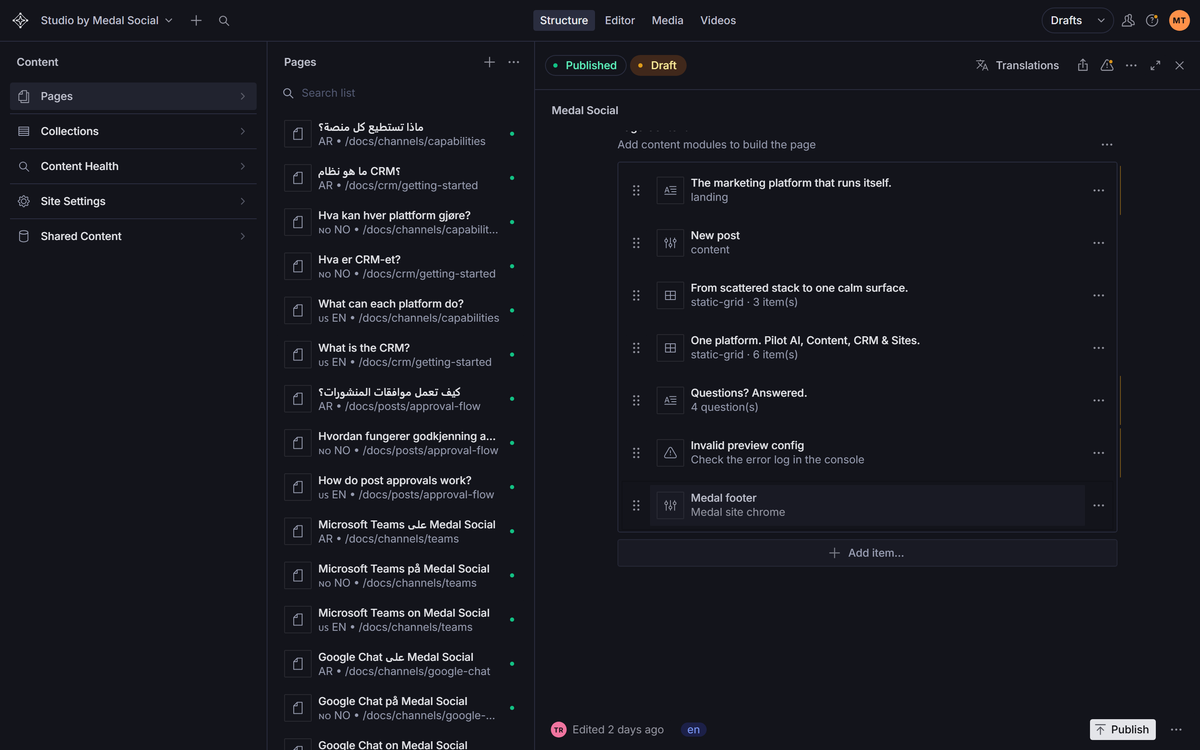Expand the Shared Content chevron arrow

[242, 236]
